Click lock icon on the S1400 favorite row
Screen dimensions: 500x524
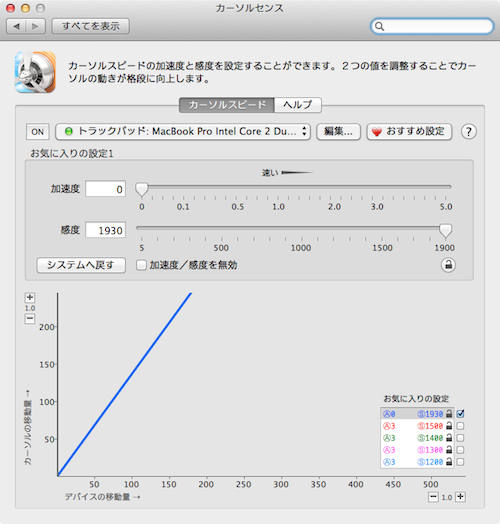tap(449, 438)
